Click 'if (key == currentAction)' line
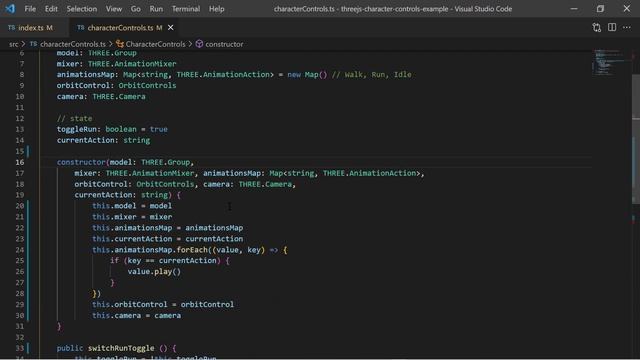 point(169,261)
